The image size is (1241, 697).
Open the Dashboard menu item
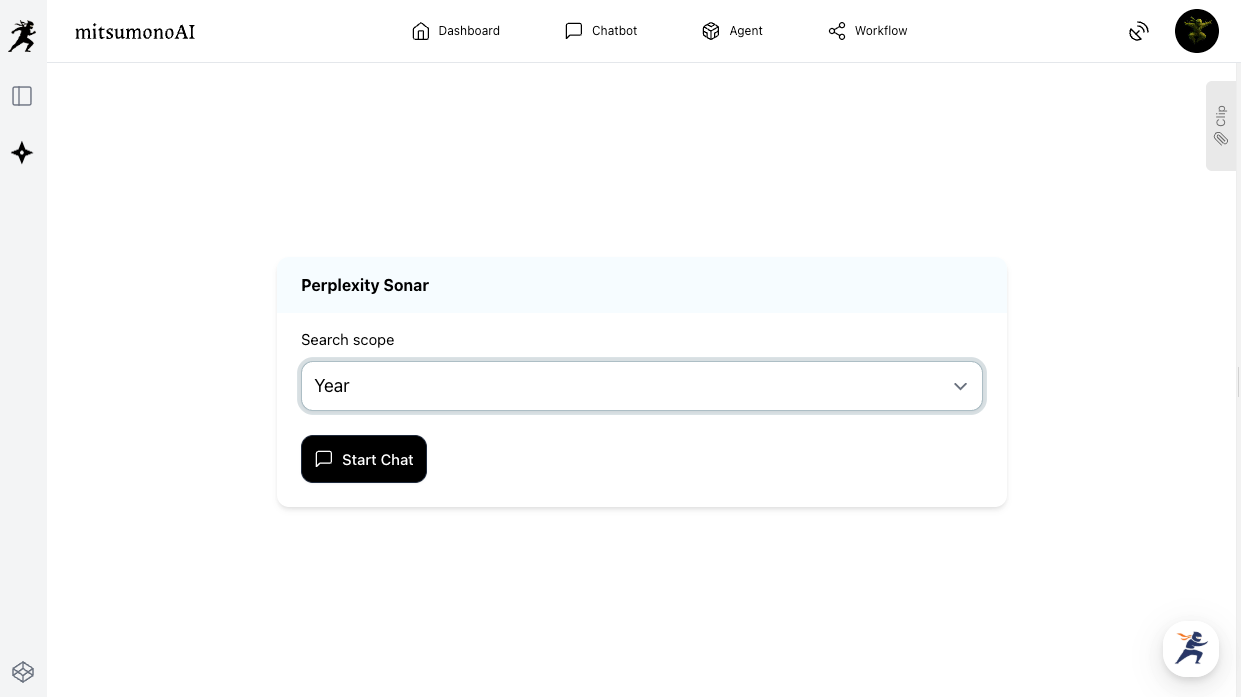pyautogui.click(x=469, y=31)
